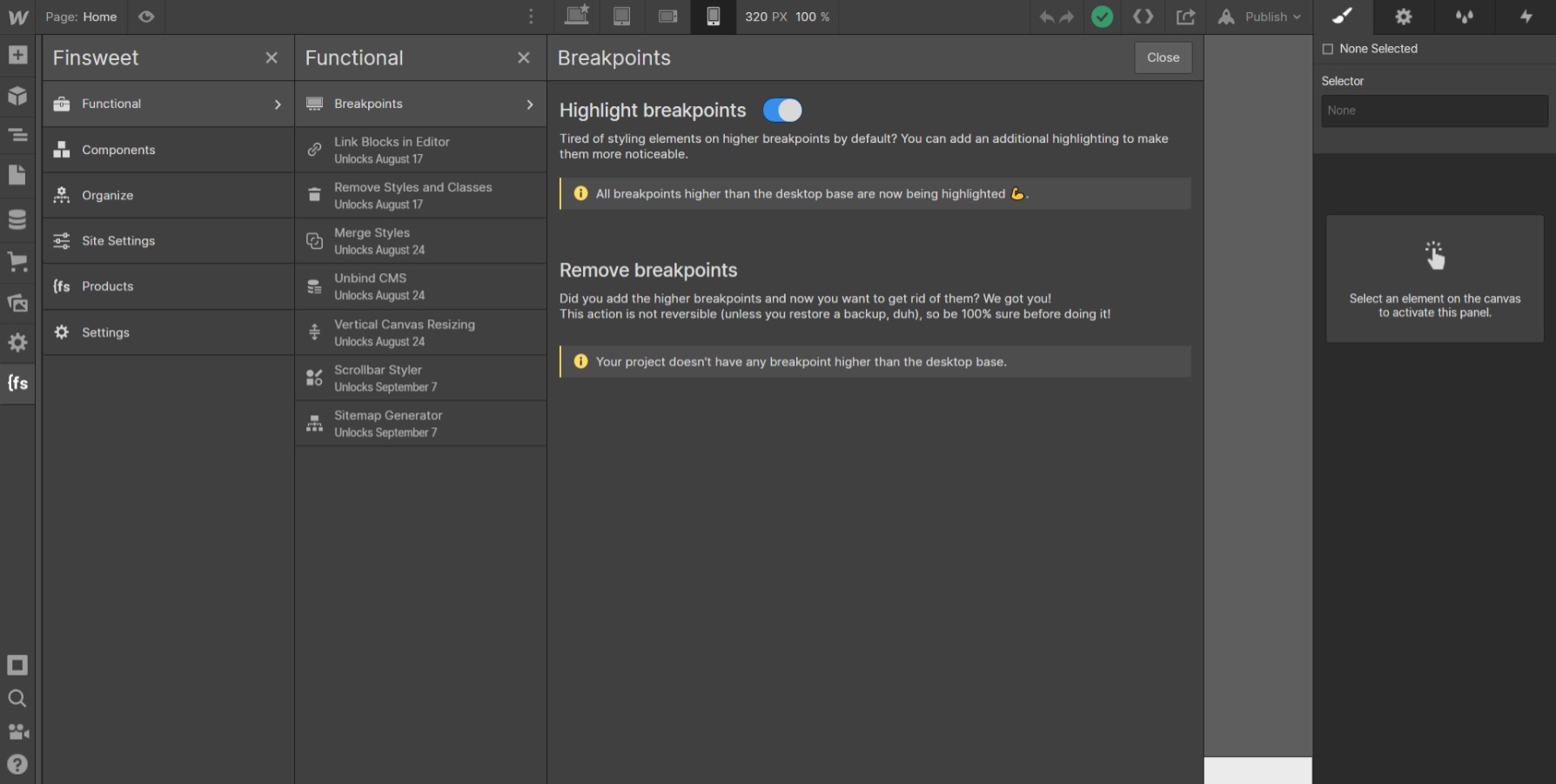The image size is (1556, 784).
Task: Open the three-dot canvas options menu
Action: click(x=531, y=17)
